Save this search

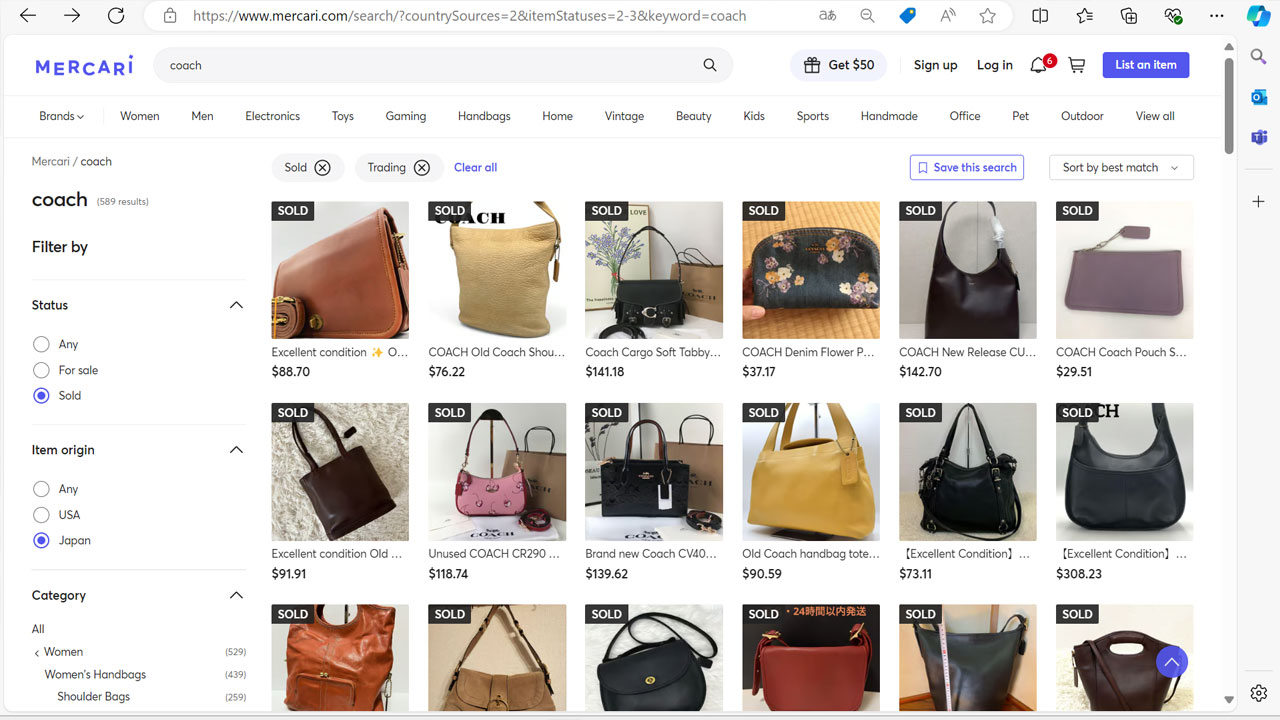pyautogui.click(x=966, y=168)
